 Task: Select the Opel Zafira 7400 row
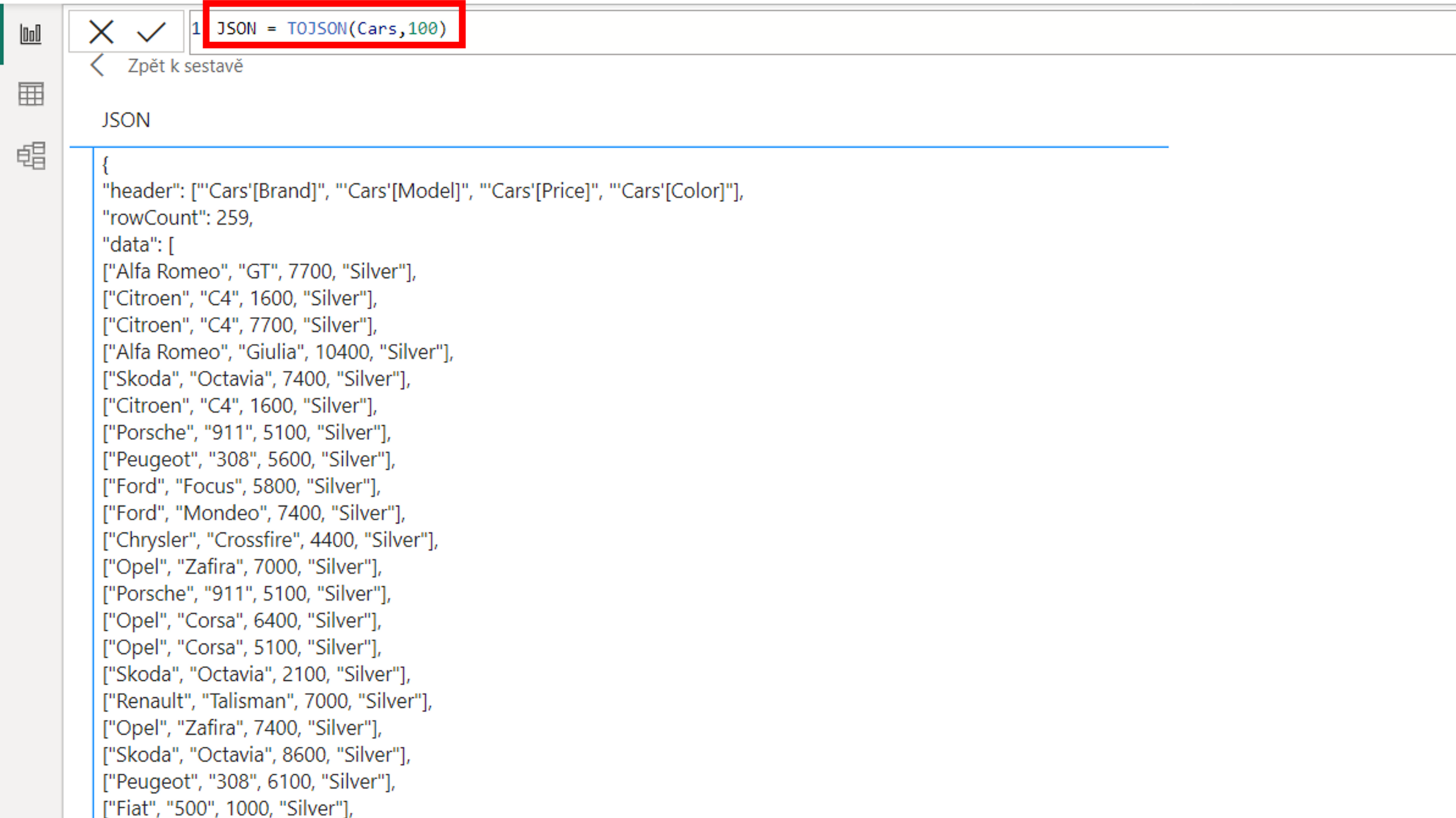point(242,728)
